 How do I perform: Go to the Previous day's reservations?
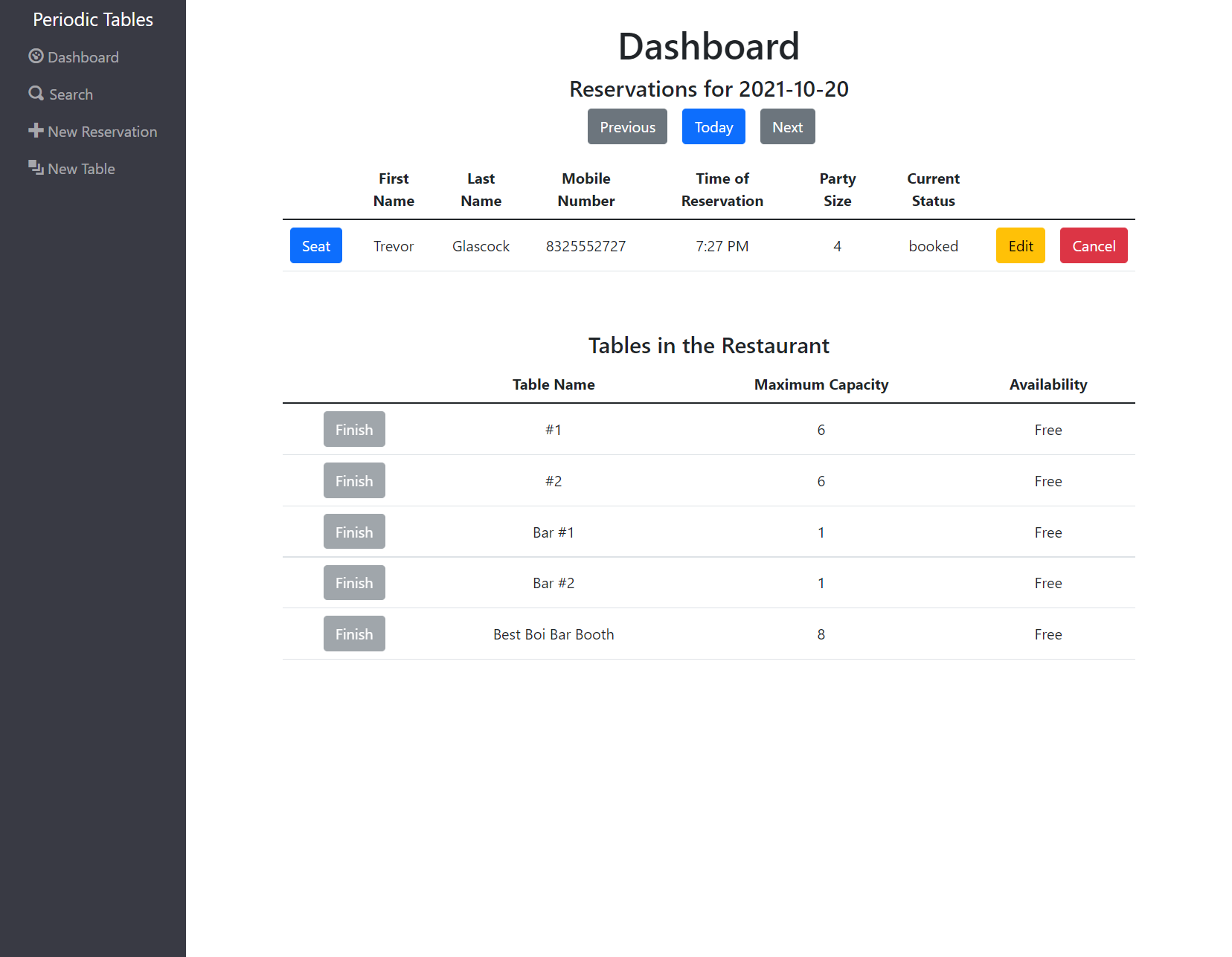coord(627,126)
